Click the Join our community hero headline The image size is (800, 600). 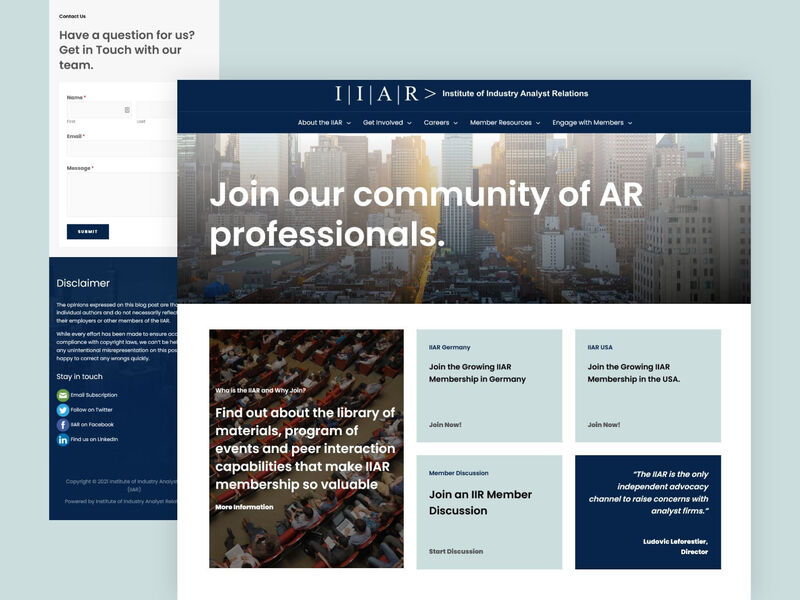coord(426,214)
